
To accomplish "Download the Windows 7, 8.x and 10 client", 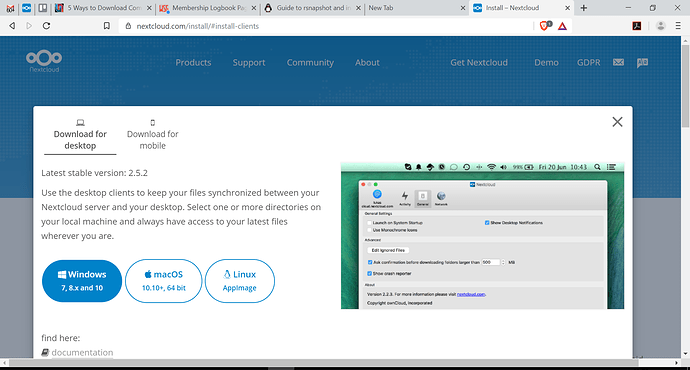I will point(82,281).
